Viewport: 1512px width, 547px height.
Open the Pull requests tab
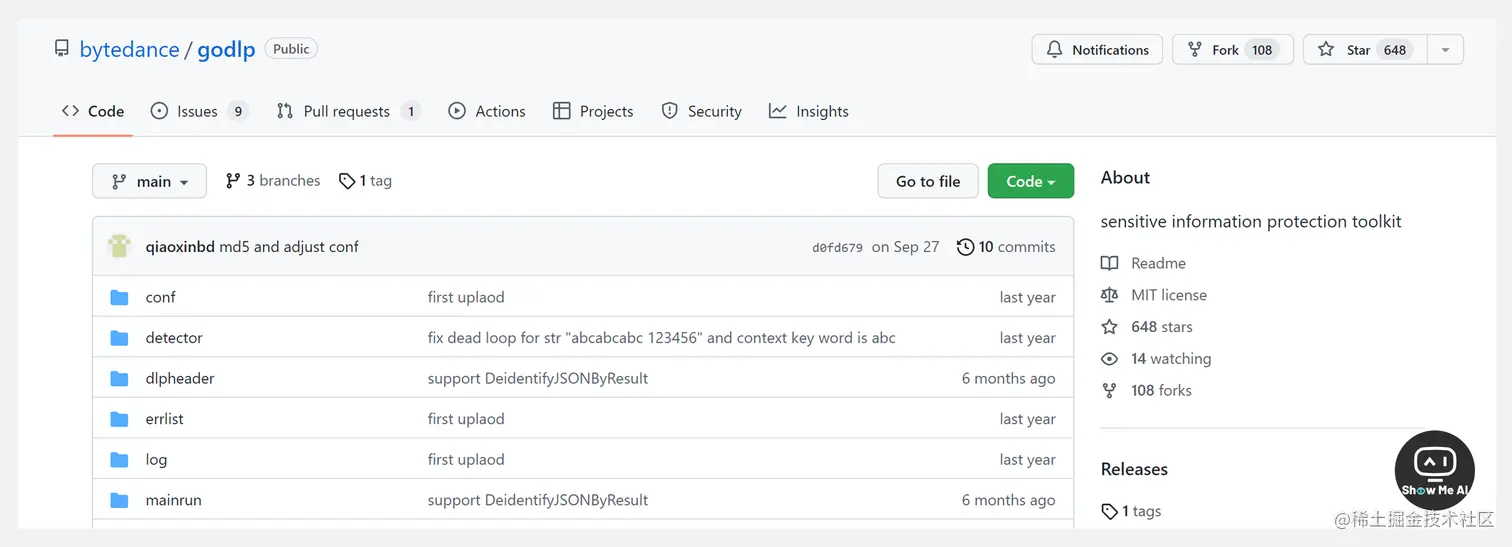click(347, 111)
